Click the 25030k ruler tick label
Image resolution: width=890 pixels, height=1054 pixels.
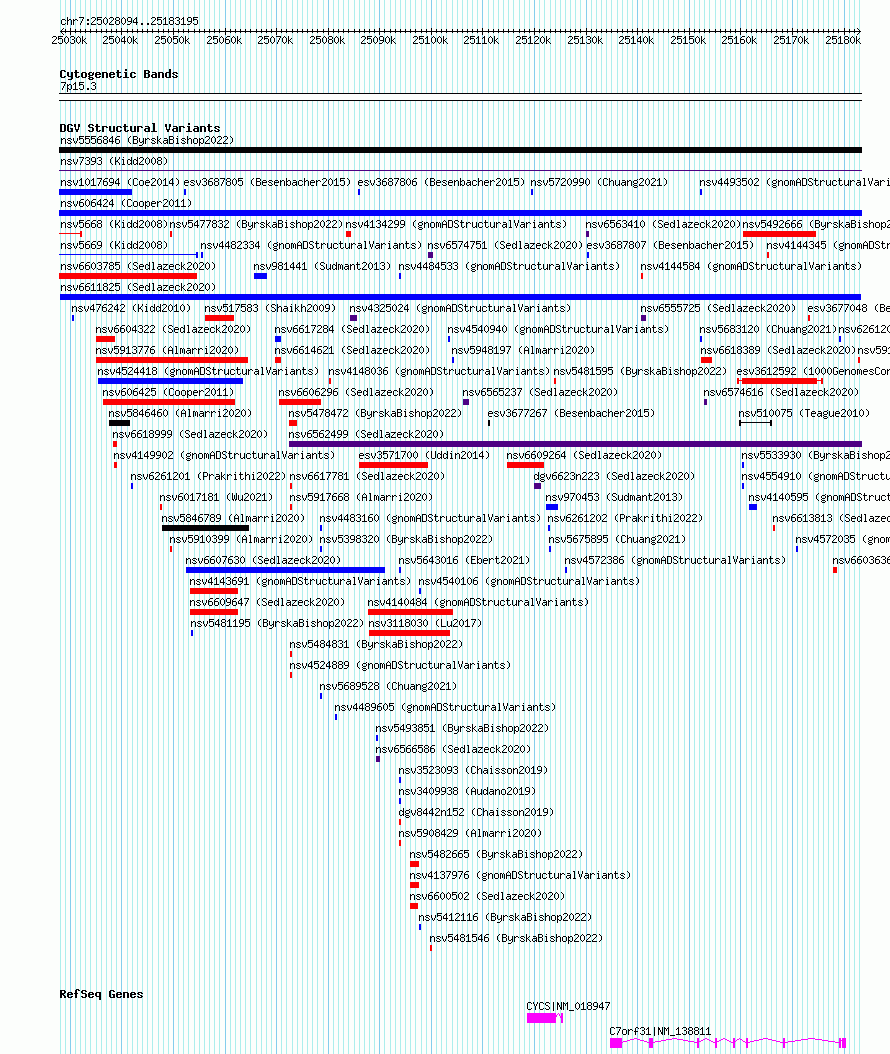69,40
